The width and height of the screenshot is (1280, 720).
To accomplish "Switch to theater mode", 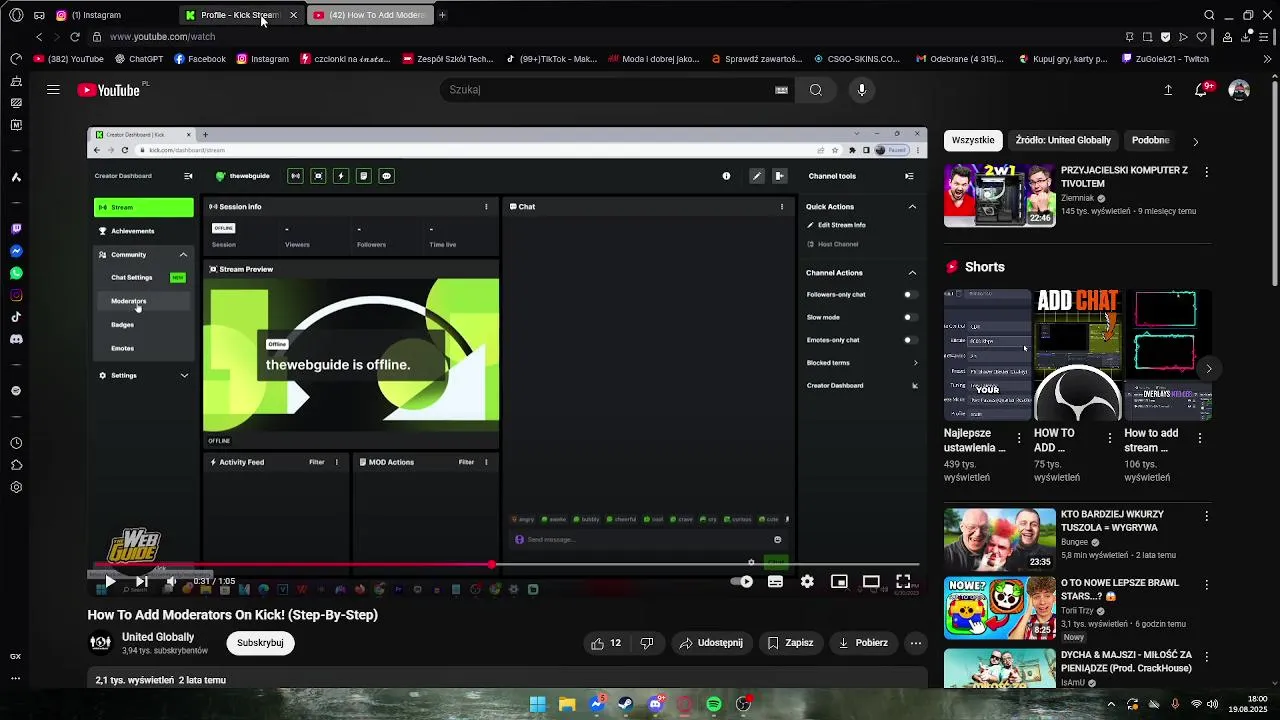I will point(871,581).
